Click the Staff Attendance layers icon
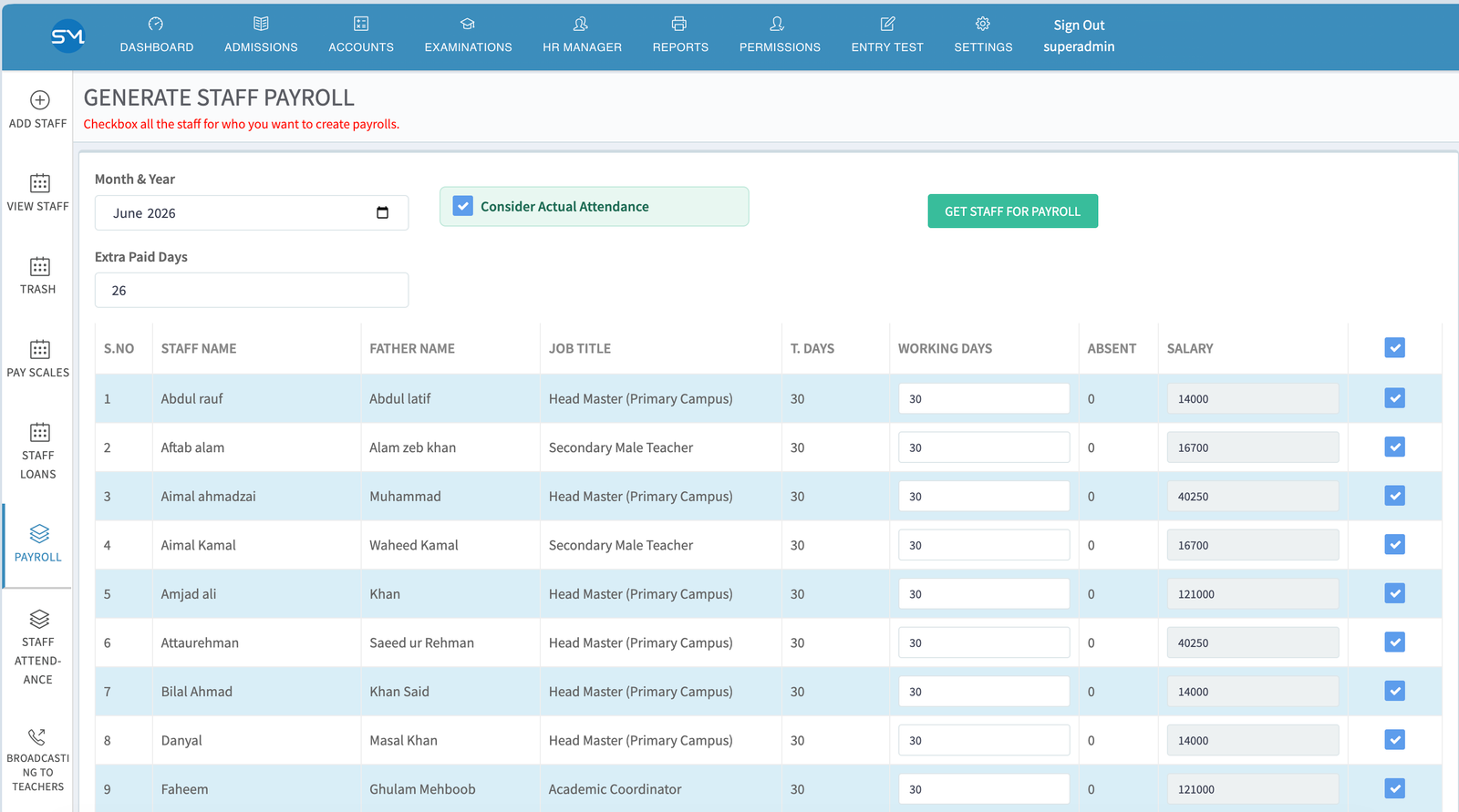The image size is (1459, 812). coord(39,620)
